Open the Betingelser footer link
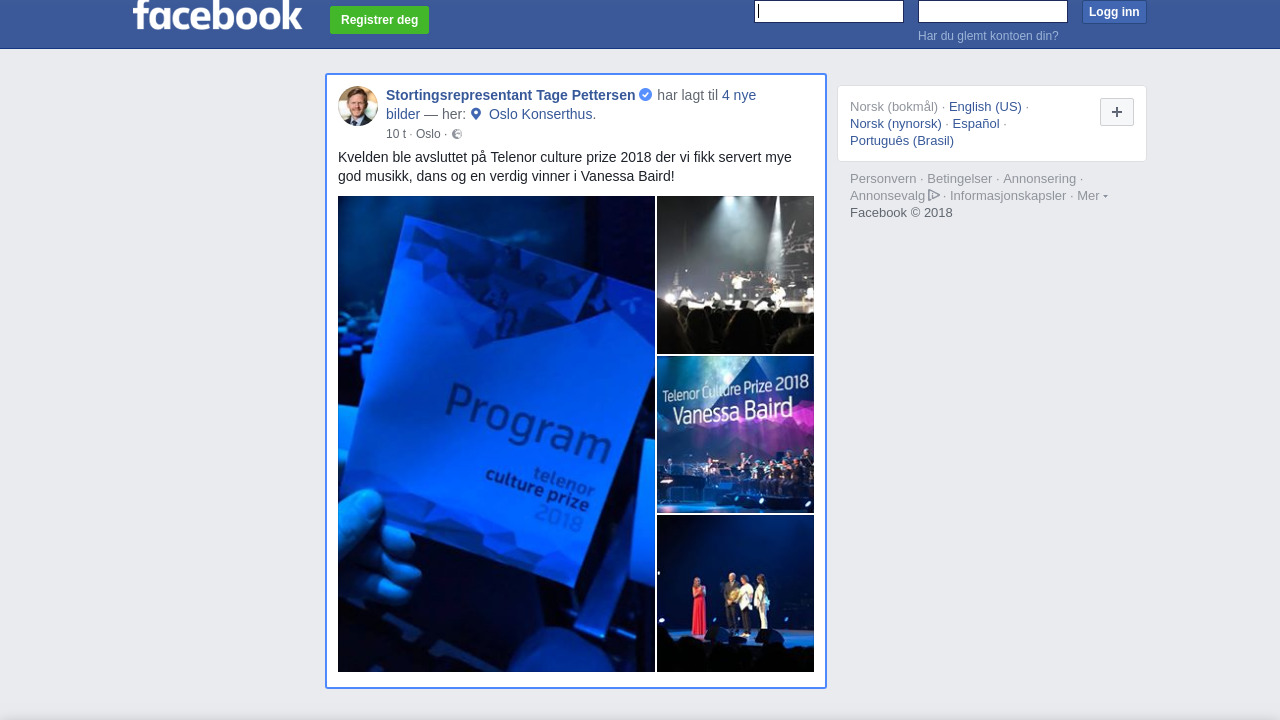Image resolution: width=1280 pixels, height=720 pixels. [960, 179]
